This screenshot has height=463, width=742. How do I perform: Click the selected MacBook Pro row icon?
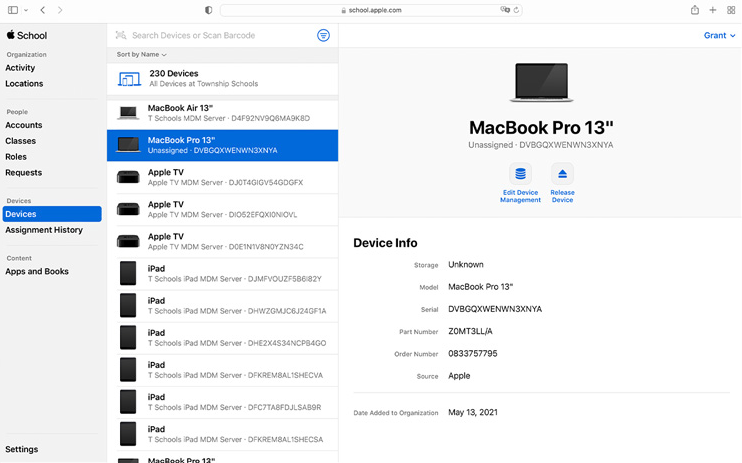point(128,145)
